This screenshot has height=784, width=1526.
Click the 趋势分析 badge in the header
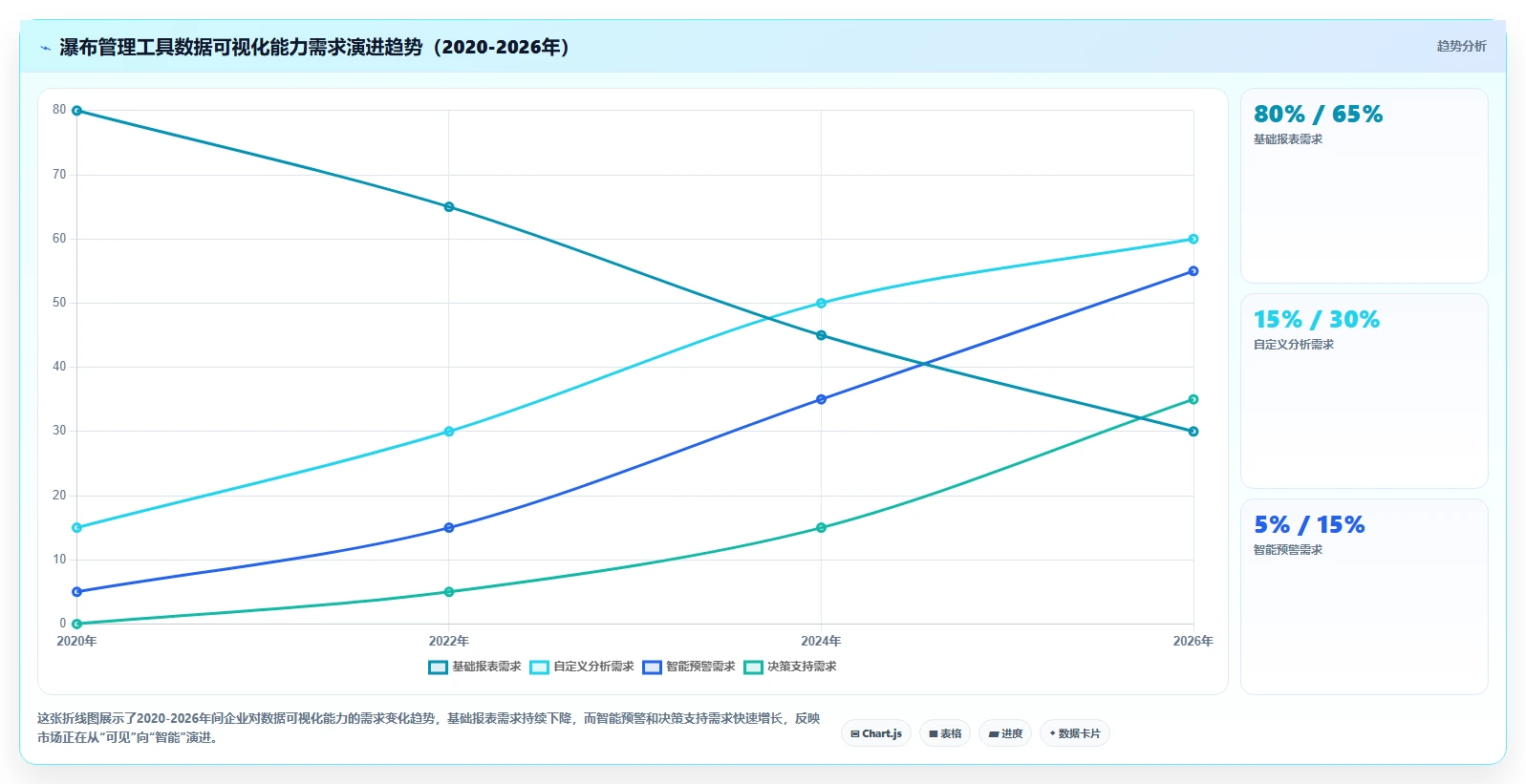[1461, 46]
